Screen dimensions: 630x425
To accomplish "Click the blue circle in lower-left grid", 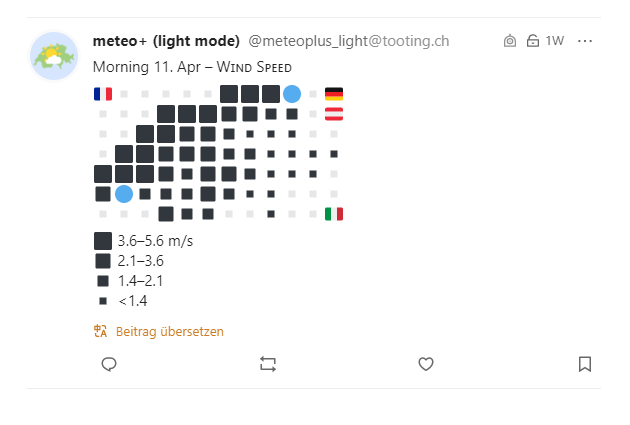I will [x=124, y=193].
